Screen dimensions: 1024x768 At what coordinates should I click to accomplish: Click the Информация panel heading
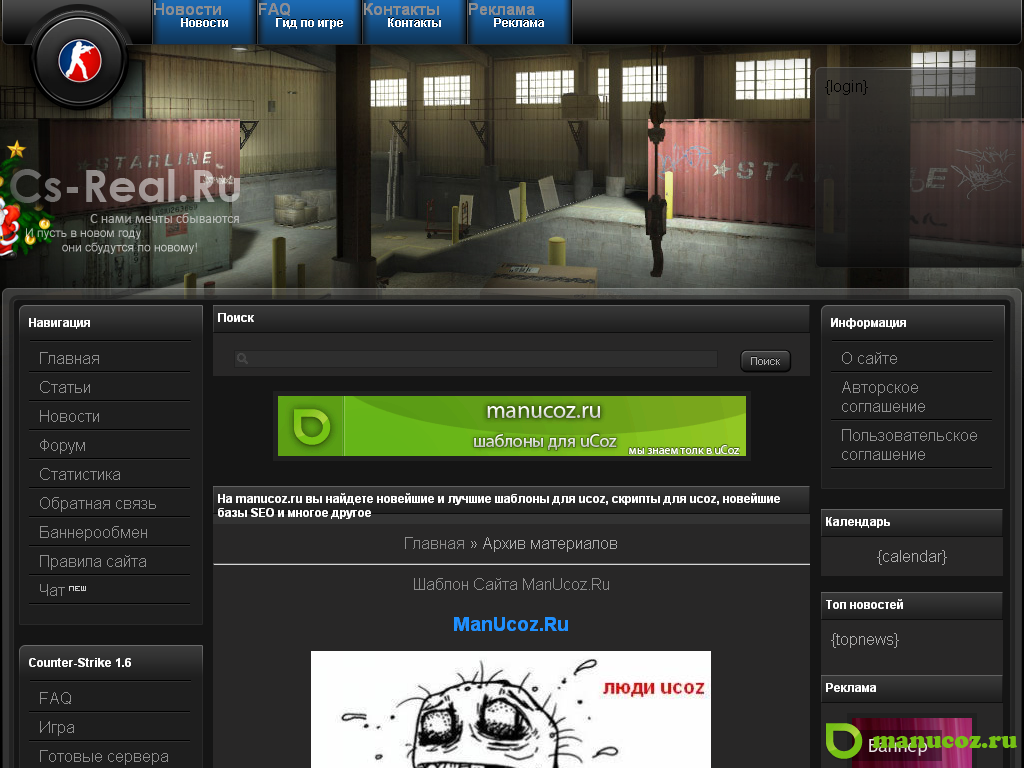pos(868,323)
